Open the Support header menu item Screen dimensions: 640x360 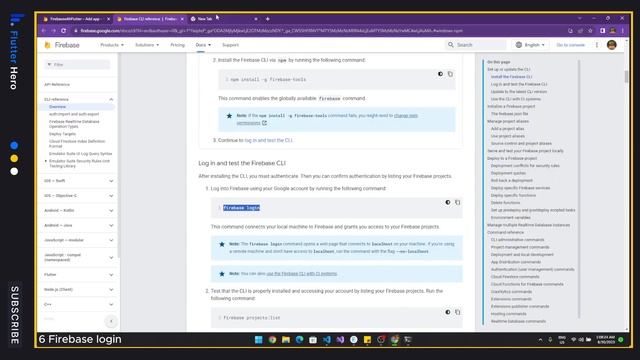click(x=231, y=45)
